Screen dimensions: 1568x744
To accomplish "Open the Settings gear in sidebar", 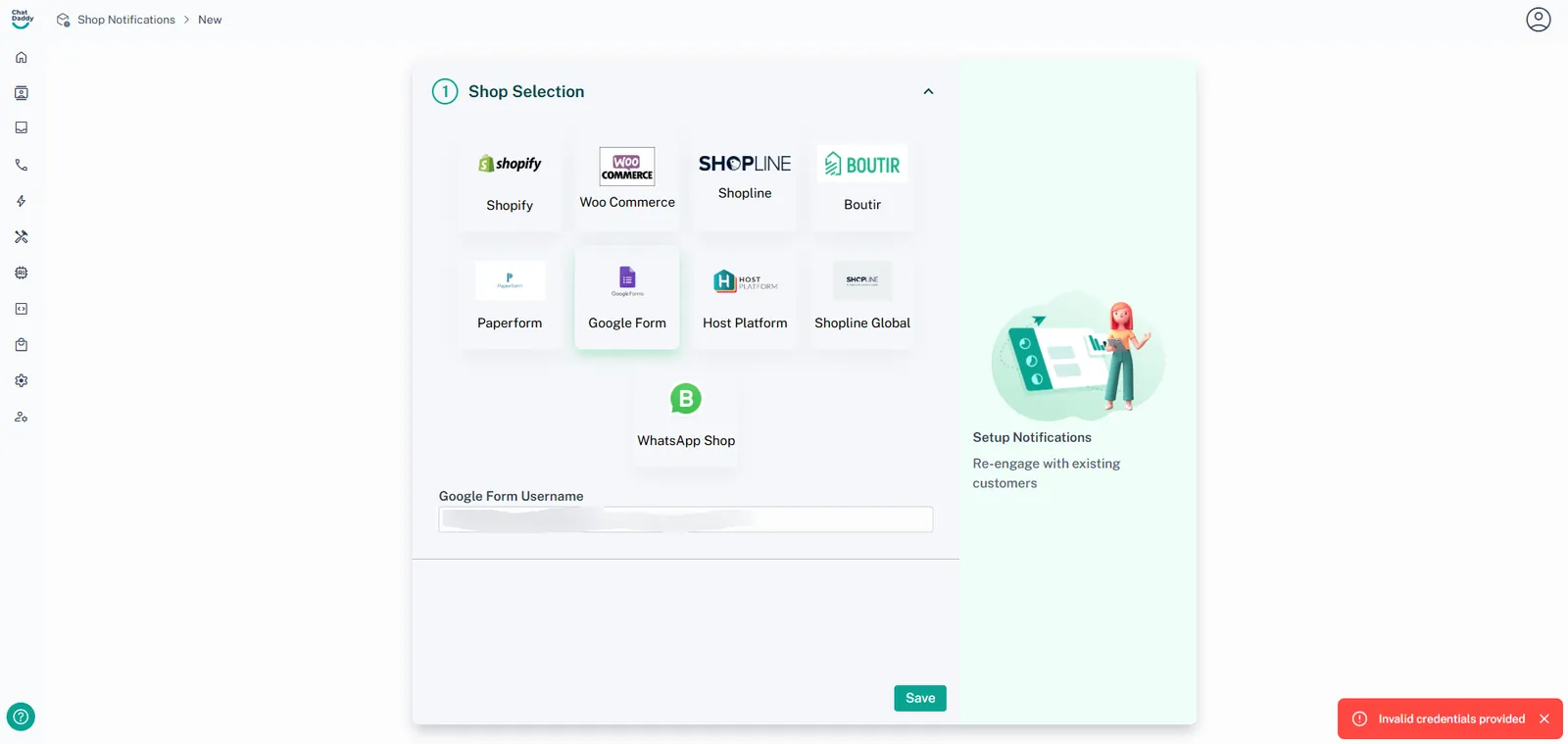I will (22, 380).
